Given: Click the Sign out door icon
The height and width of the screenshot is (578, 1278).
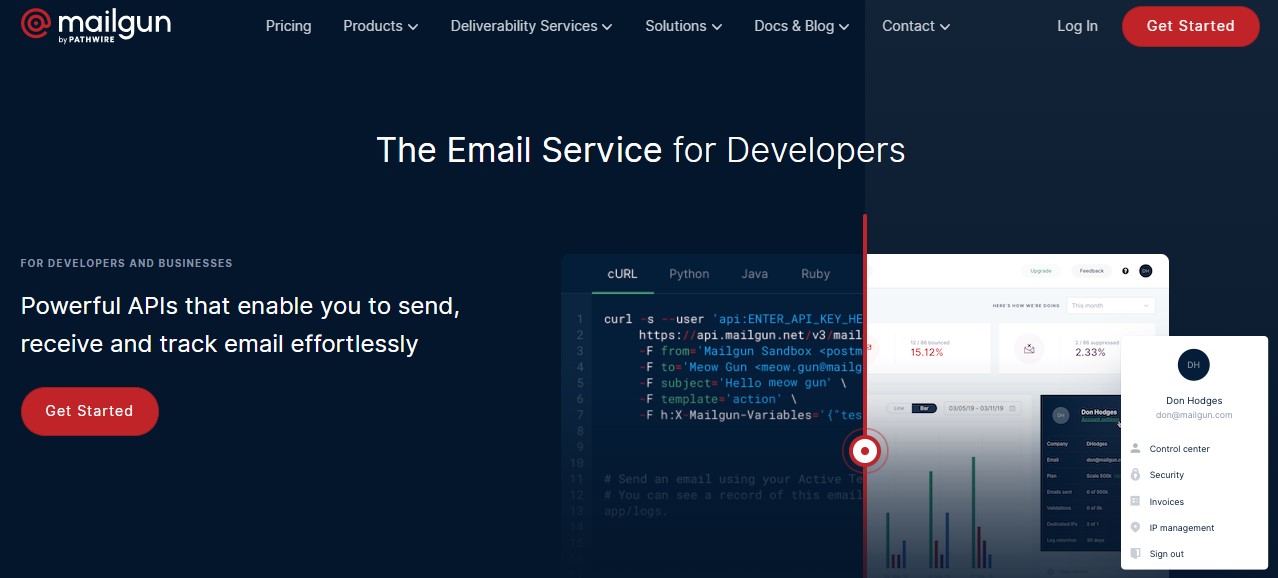Looking at the screenshot, I should coord(1135,553).
